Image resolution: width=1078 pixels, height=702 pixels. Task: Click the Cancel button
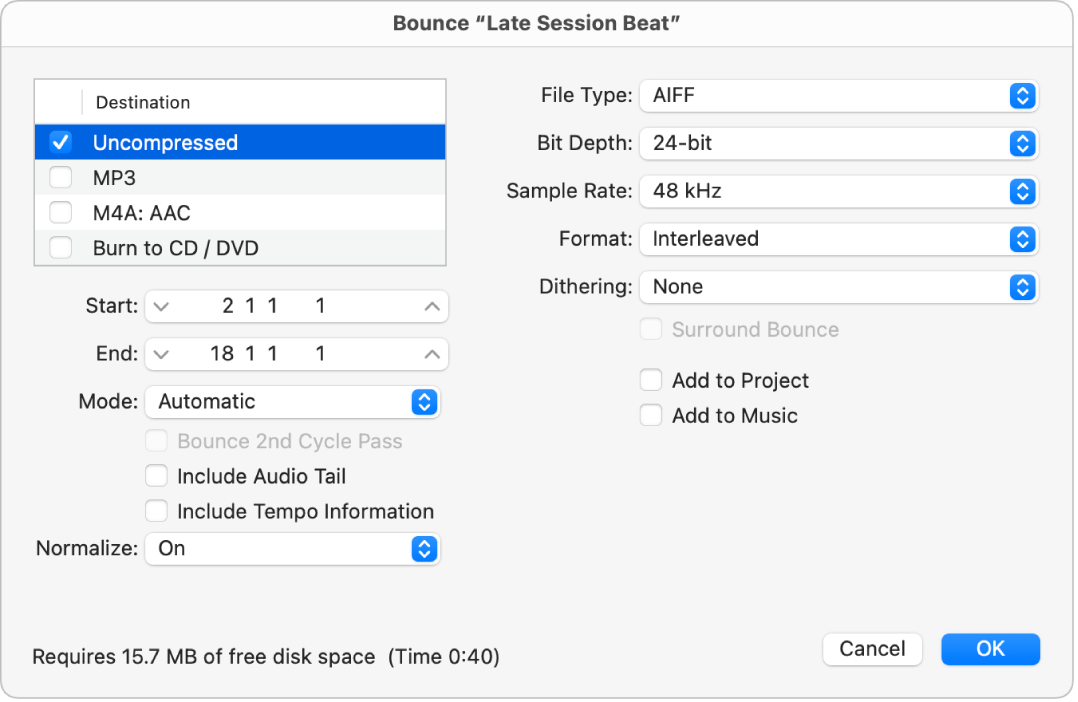click(x=872, y=649)
